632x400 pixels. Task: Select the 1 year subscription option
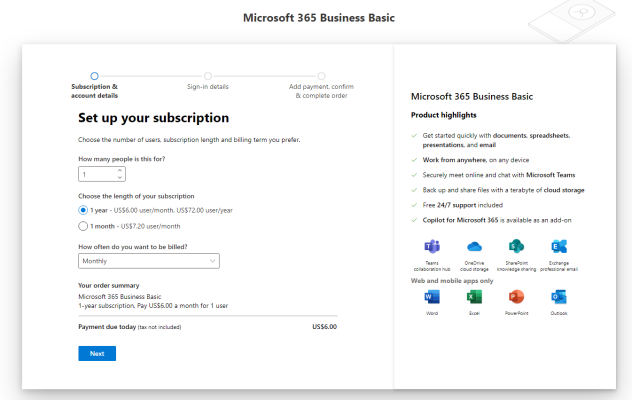(x=83, y=210)
